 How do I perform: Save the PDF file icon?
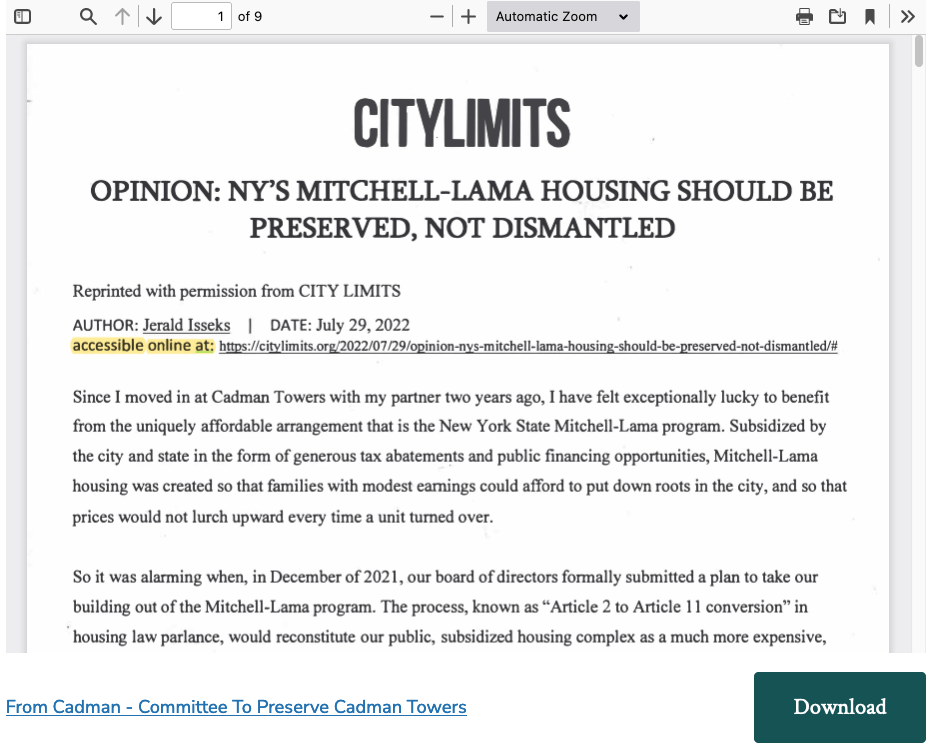coord(837,17)
